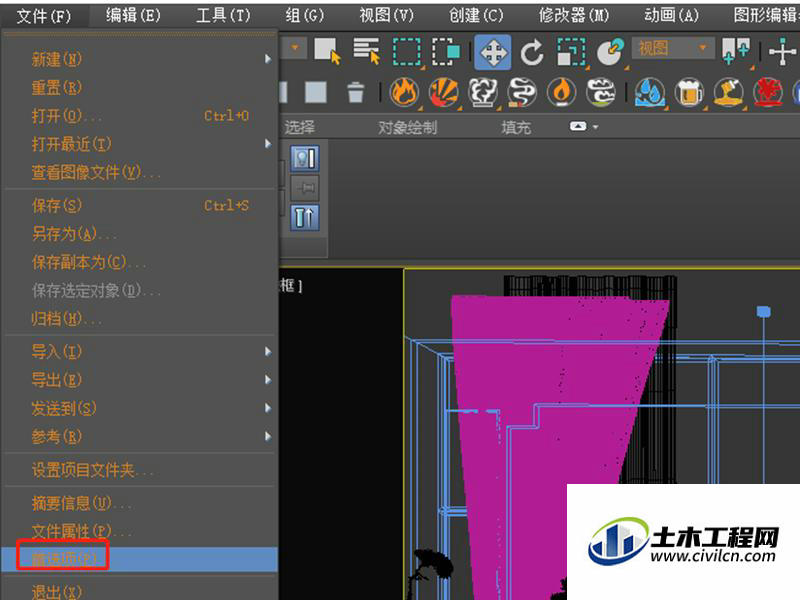Open the 视图(V) menu
Viewport: 800px width, 600px height.
pyautogui.click(x=386, y=15)
